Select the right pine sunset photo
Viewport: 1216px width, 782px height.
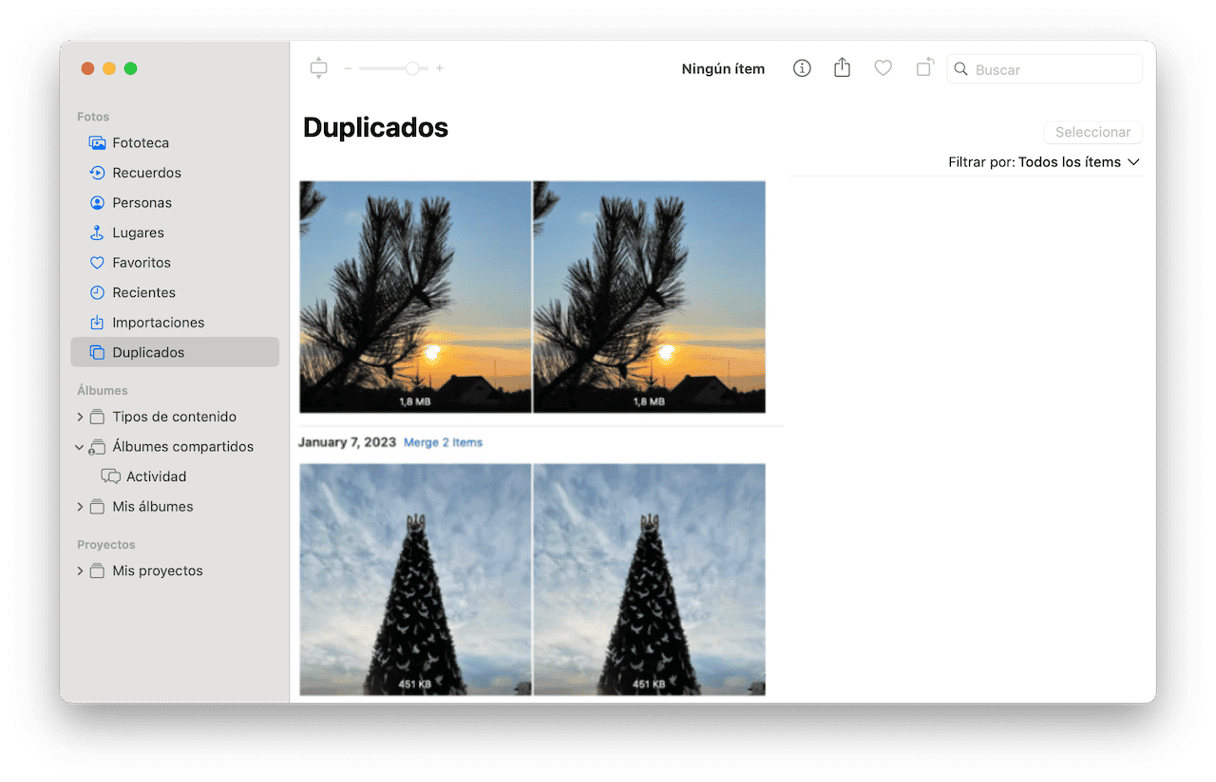point(649,297)
